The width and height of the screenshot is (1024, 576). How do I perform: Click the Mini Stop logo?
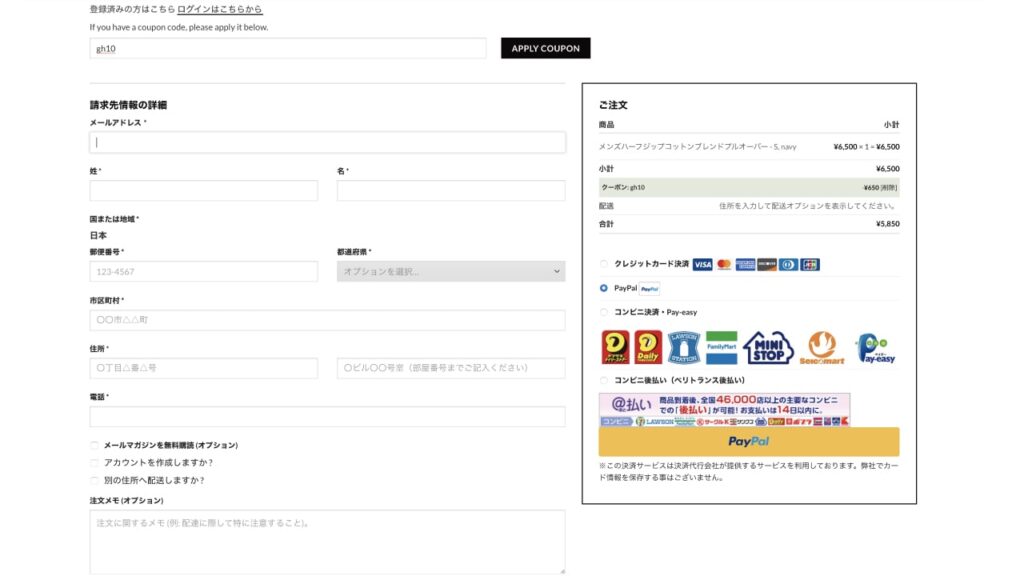coord(768,347)
